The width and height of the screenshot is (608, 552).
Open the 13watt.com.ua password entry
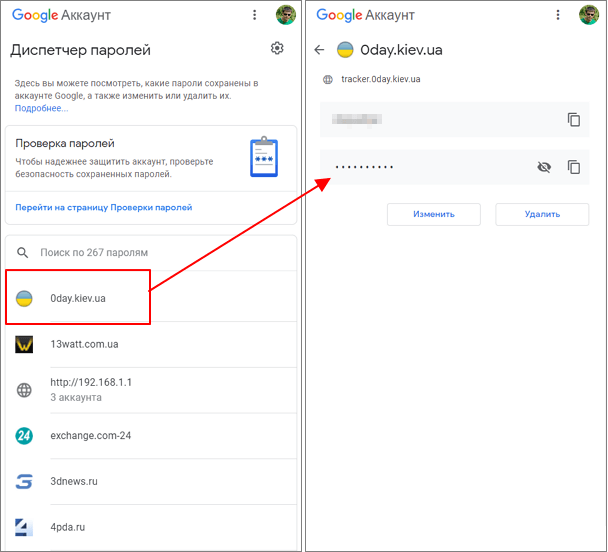point(151,344)
